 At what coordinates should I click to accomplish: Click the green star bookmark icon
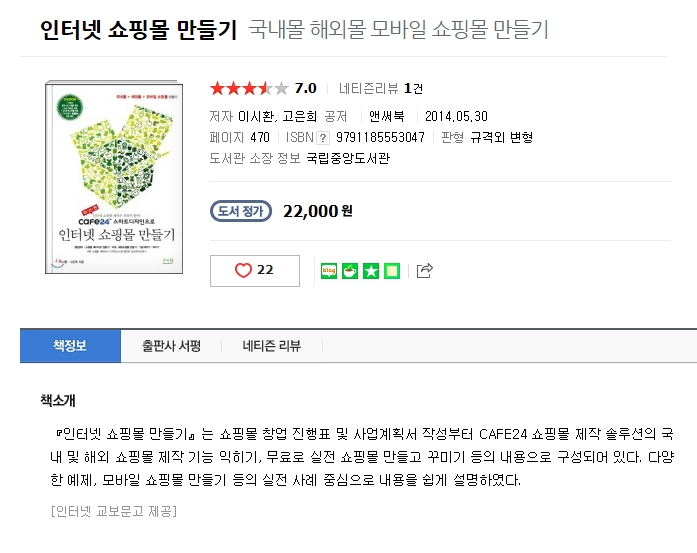(x=371, y=270)
